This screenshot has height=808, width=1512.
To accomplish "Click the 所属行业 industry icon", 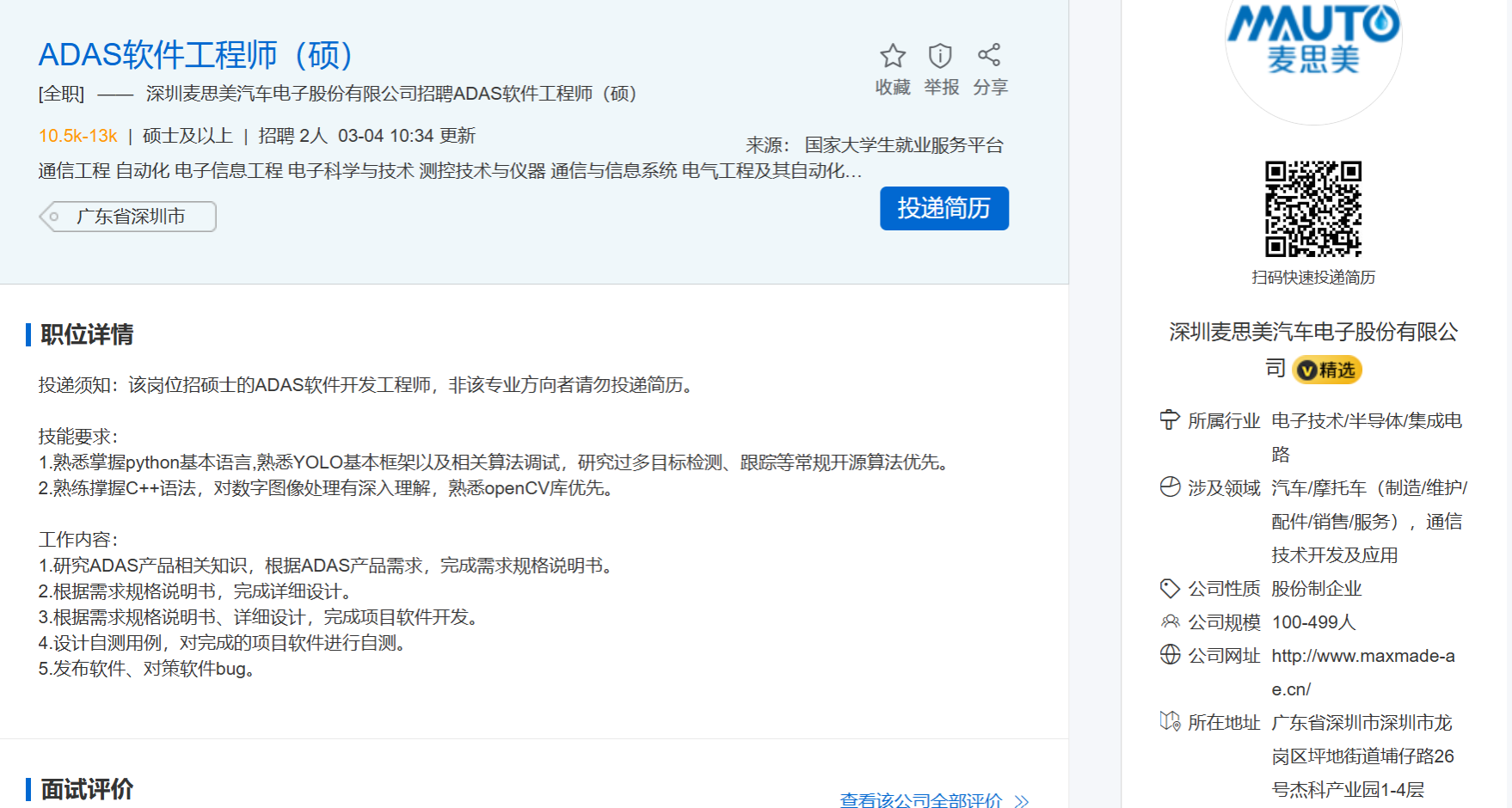I will [x=1170, y=420].
